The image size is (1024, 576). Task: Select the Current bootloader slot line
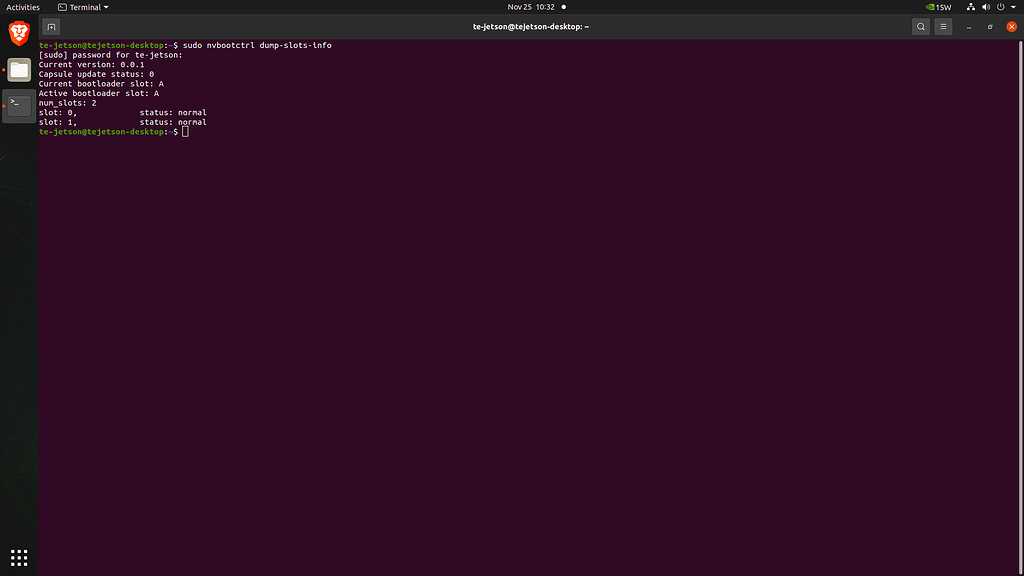(x=100, y=83)
